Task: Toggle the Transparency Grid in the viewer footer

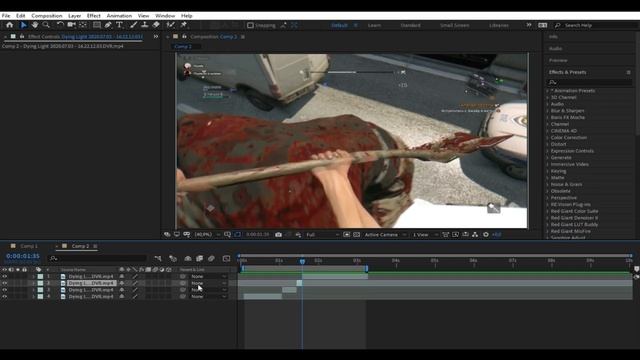Action: (356, 235)
